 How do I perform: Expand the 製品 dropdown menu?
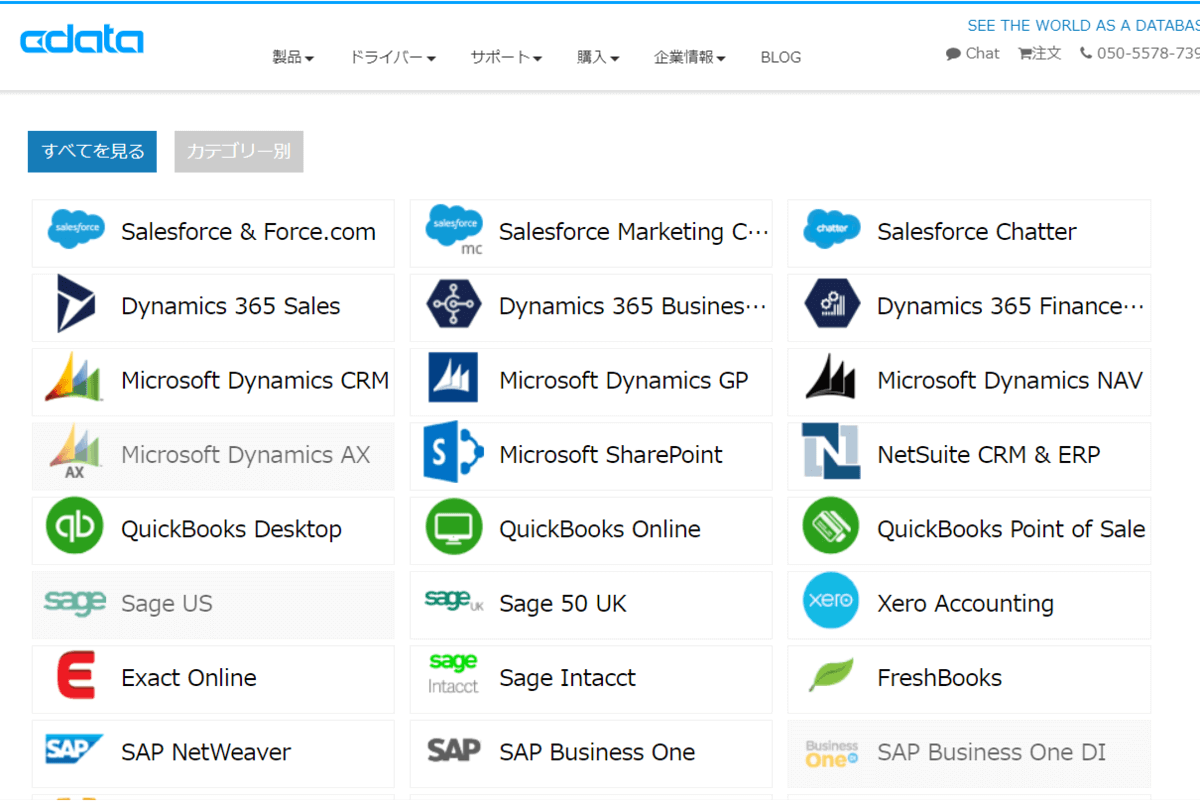click(293, 58)
